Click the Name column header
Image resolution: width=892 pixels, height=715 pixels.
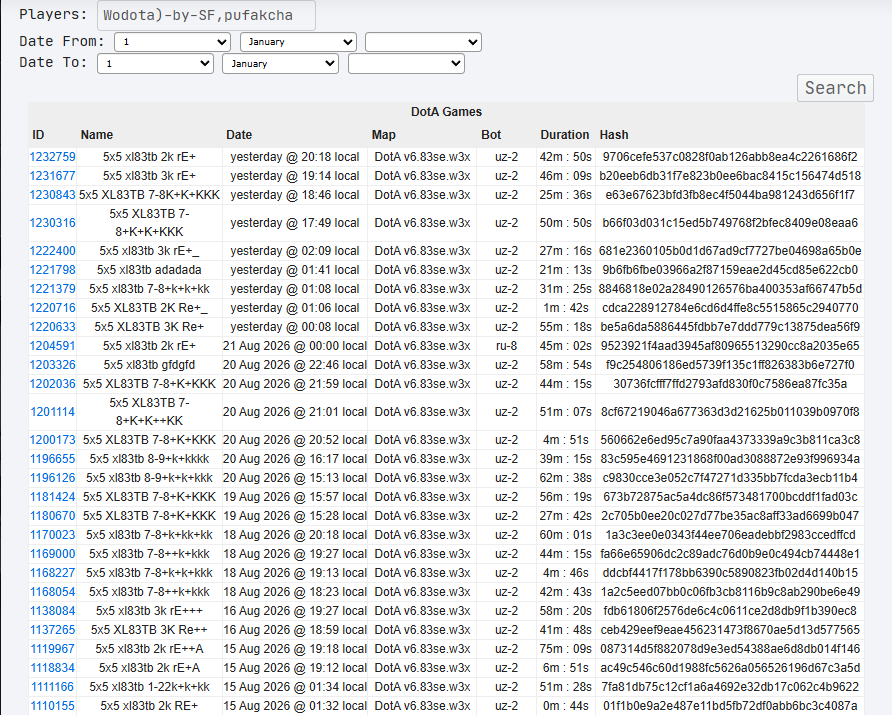click(x=97, y=135)
